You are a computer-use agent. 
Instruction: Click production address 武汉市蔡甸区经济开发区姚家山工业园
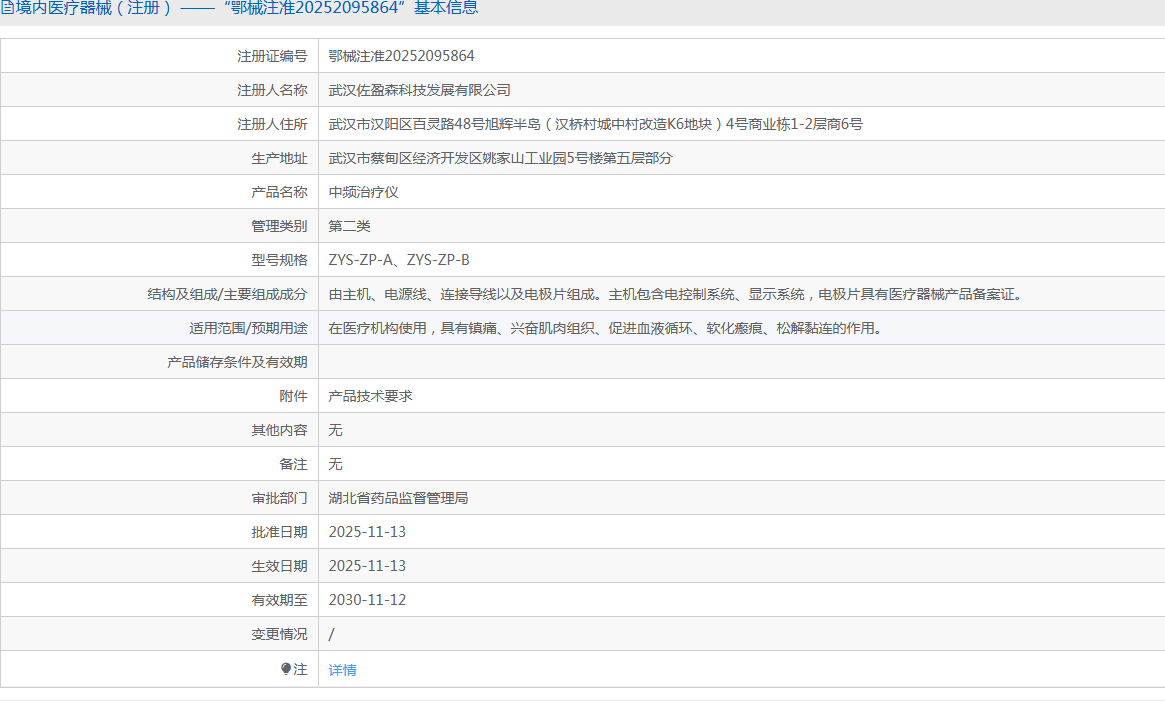501,158
